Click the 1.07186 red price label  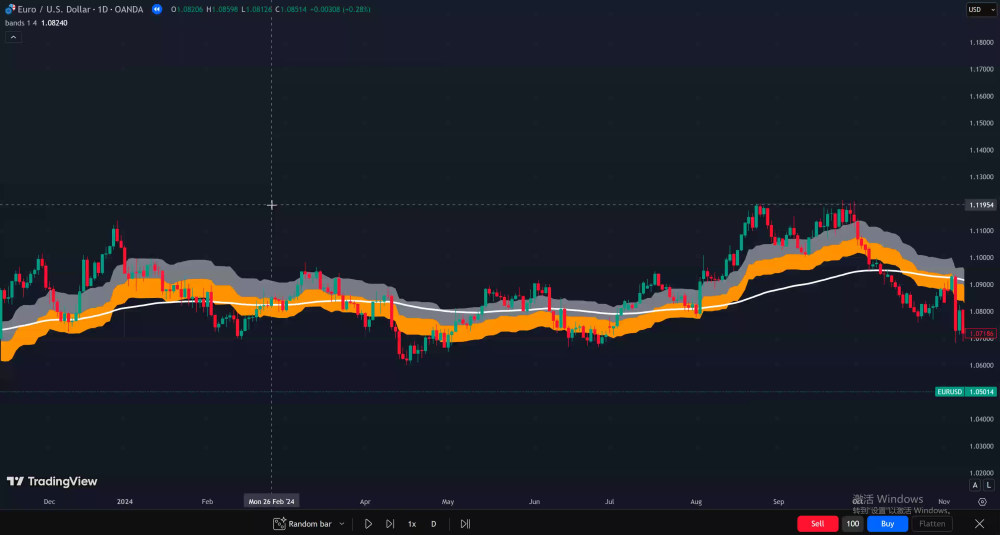pos(981,333)
